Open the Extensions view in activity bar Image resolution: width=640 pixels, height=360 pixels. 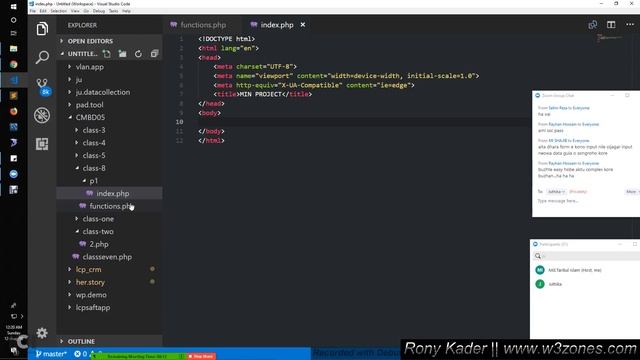click(x=42, y=144)
